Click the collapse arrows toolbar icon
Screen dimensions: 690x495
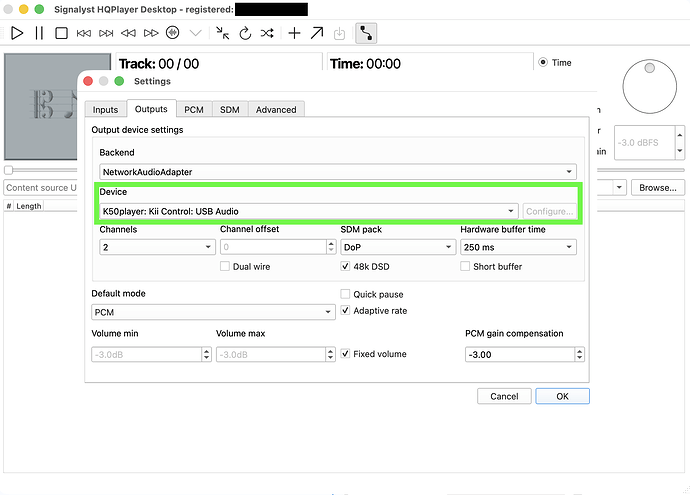click(223, 33)
